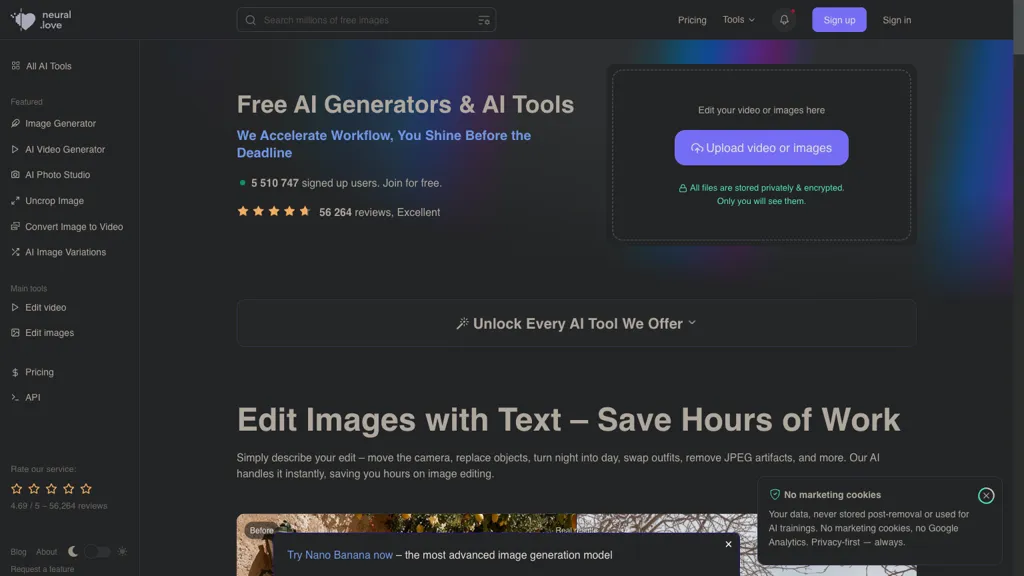Go to AI Video Generator
Screen dimensions: 1024x576
(x=65, y=150)
